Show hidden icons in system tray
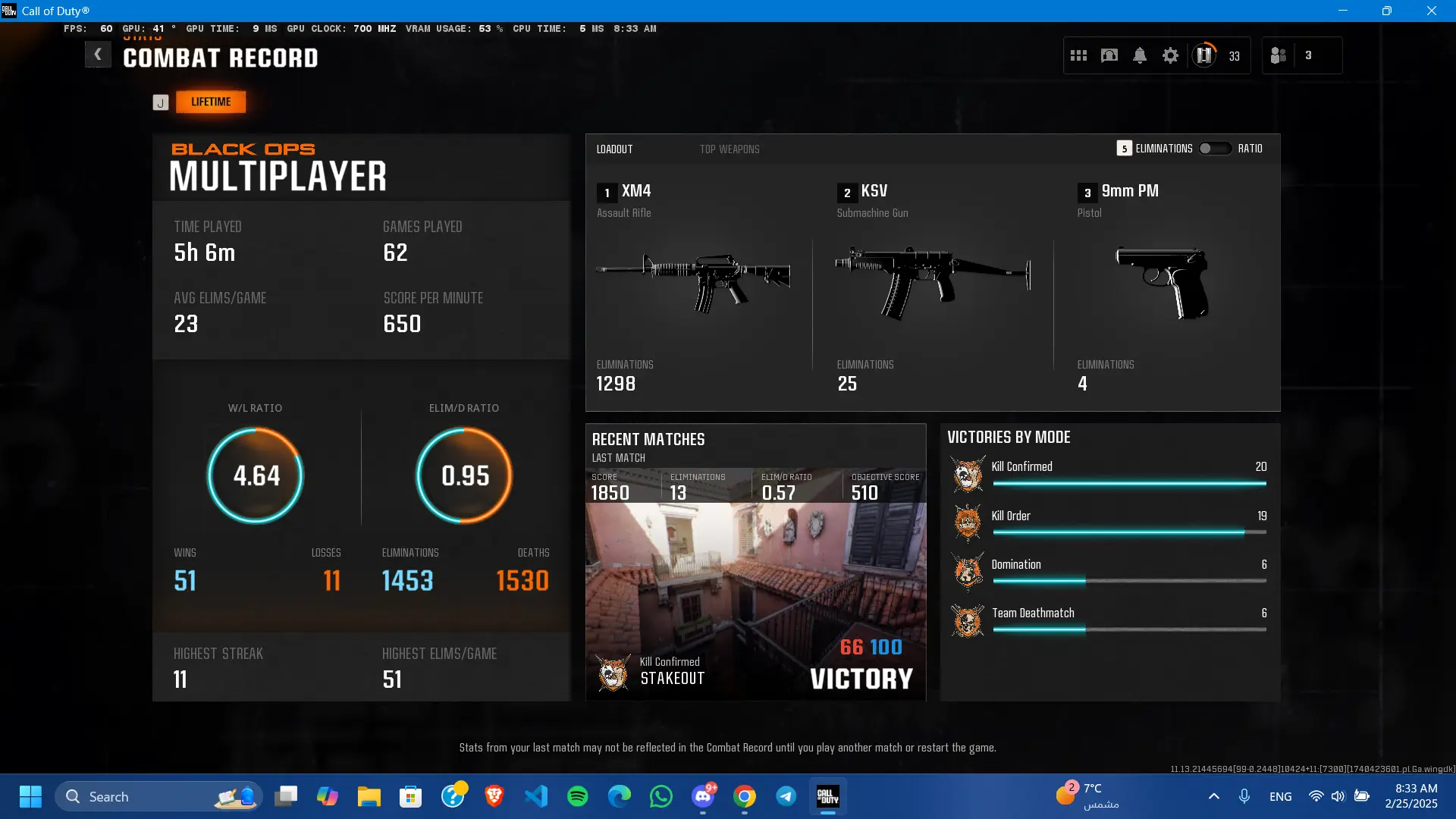This screenshot has width=1456, height=819. coord(1213,796)
